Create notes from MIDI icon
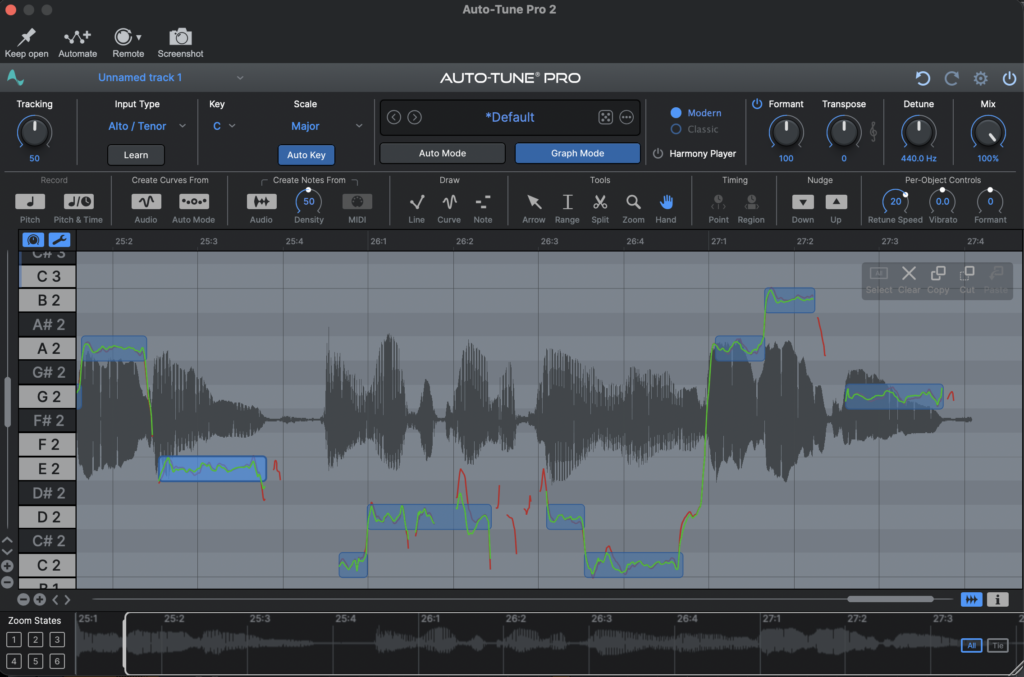Screen dimensions: 1024x677 click(x=357, y=201)
